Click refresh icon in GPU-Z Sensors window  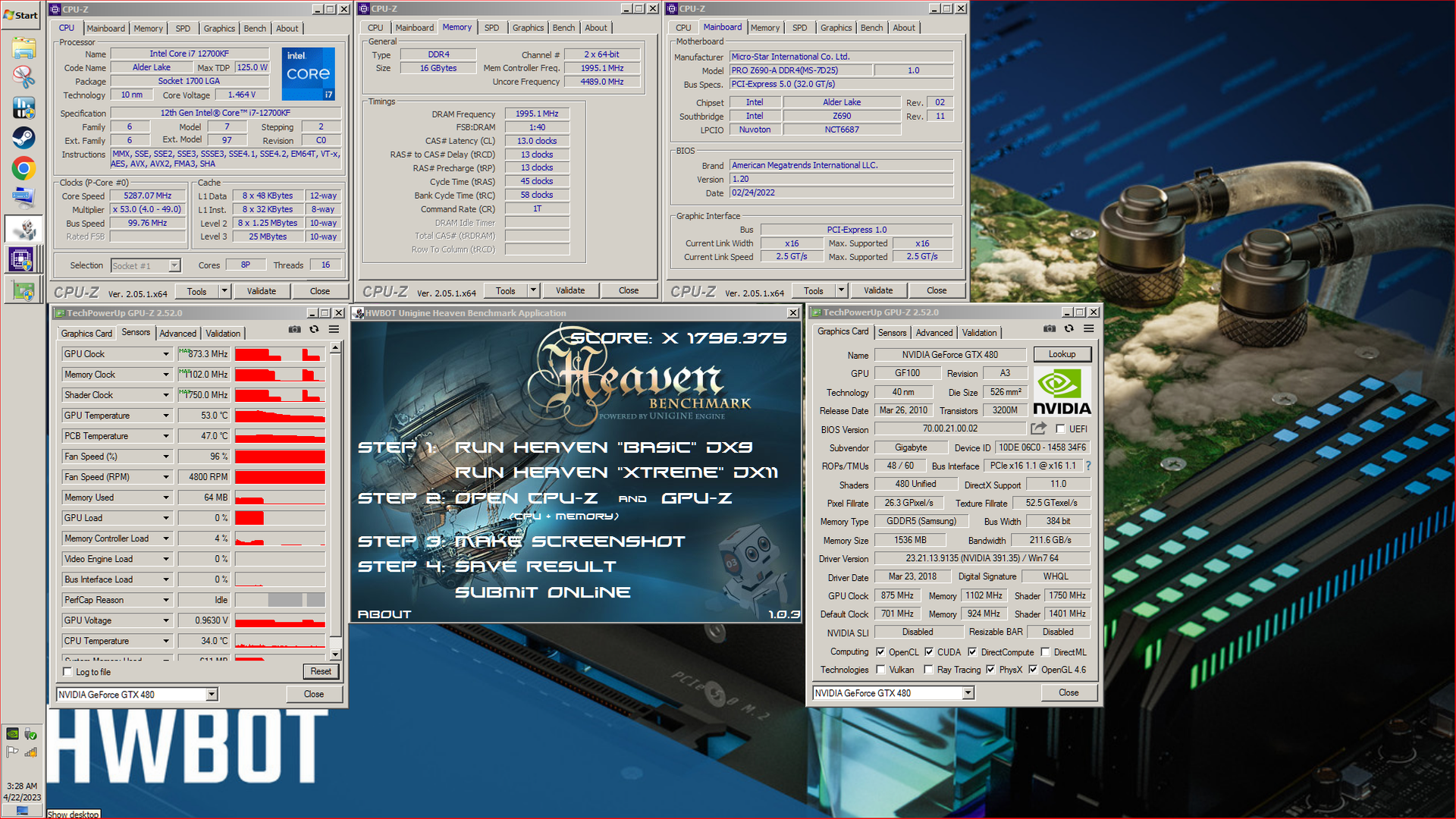[x=314, y=330]
